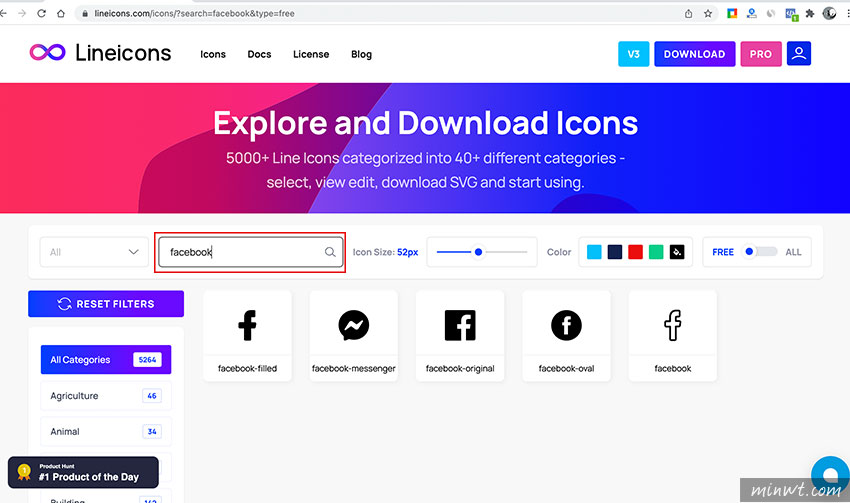The width and height of the screenshot is (850, 503).
Task: Visit the Blog page
Action: 361,54
